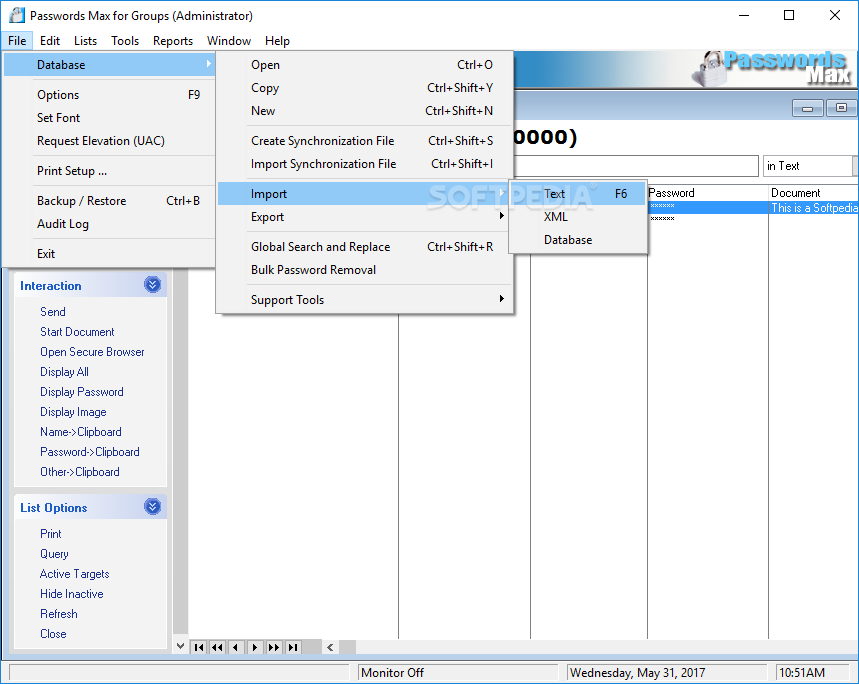The width and height of the screenshot is (859, 684).
Task: Open the Edit menu
Action: click(50, 41)
